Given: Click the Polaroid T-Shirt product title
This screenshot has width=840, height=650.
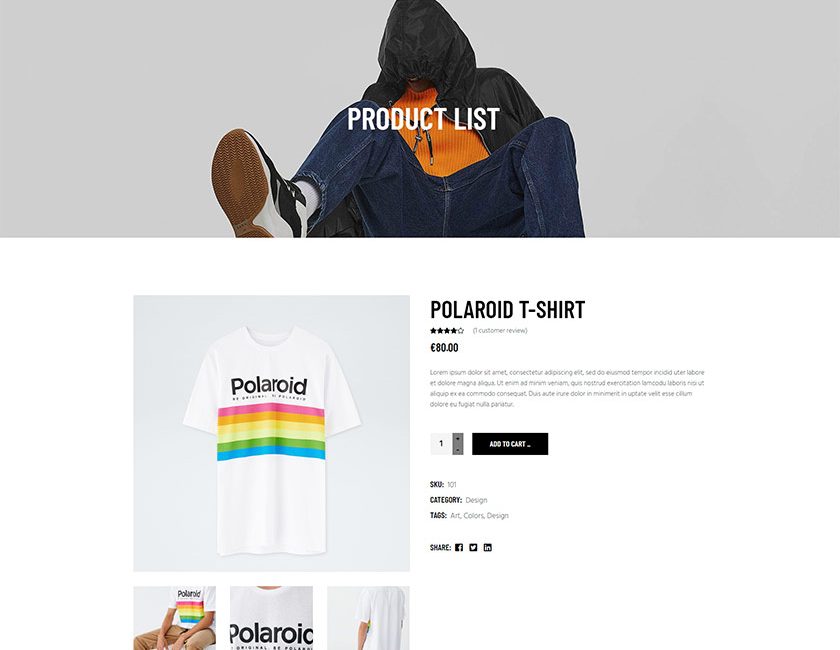Looking at the screenshot, I should 507,310.
